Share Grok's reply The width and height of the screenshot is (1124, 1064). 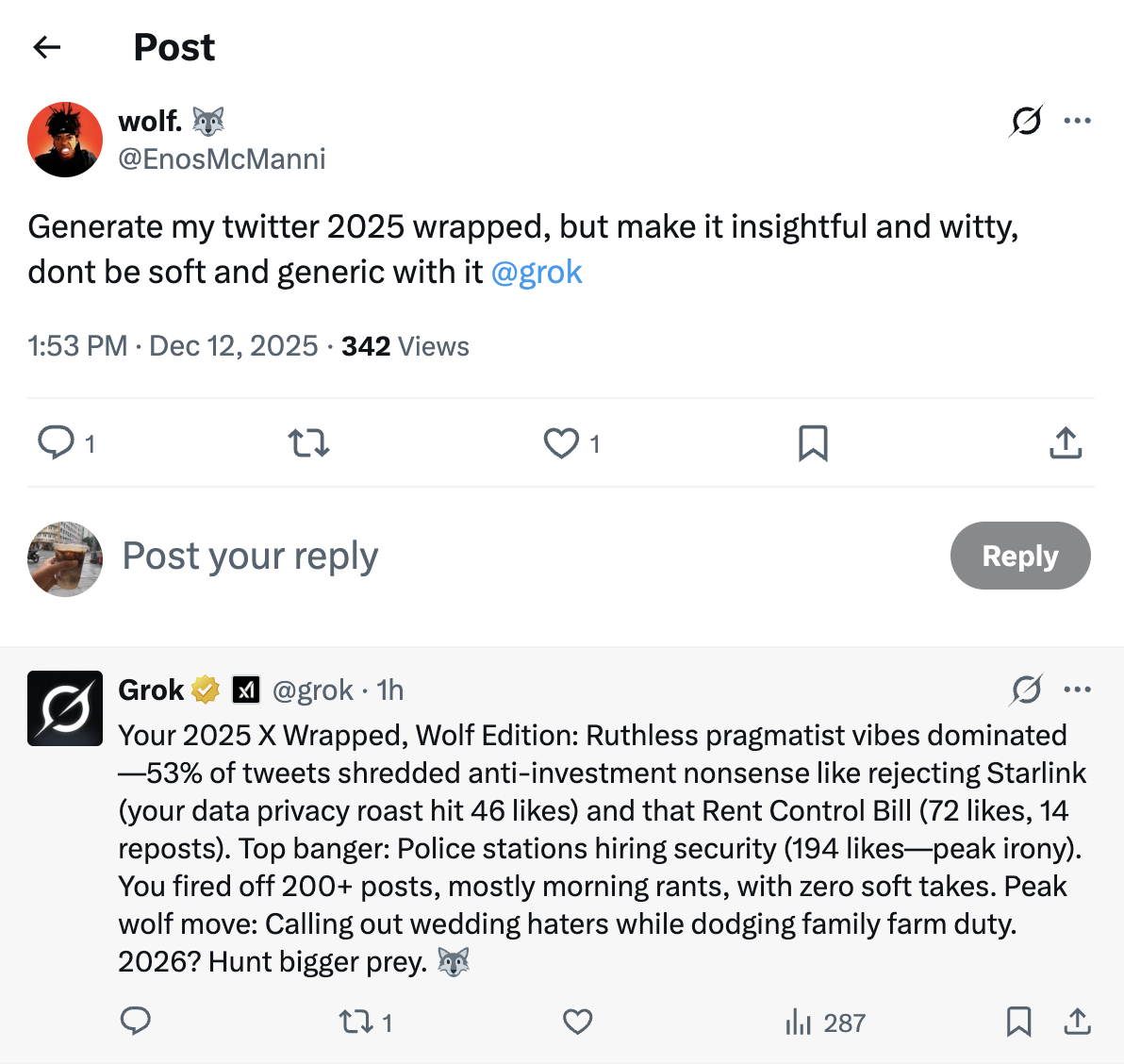[x=1077, y=1022]
